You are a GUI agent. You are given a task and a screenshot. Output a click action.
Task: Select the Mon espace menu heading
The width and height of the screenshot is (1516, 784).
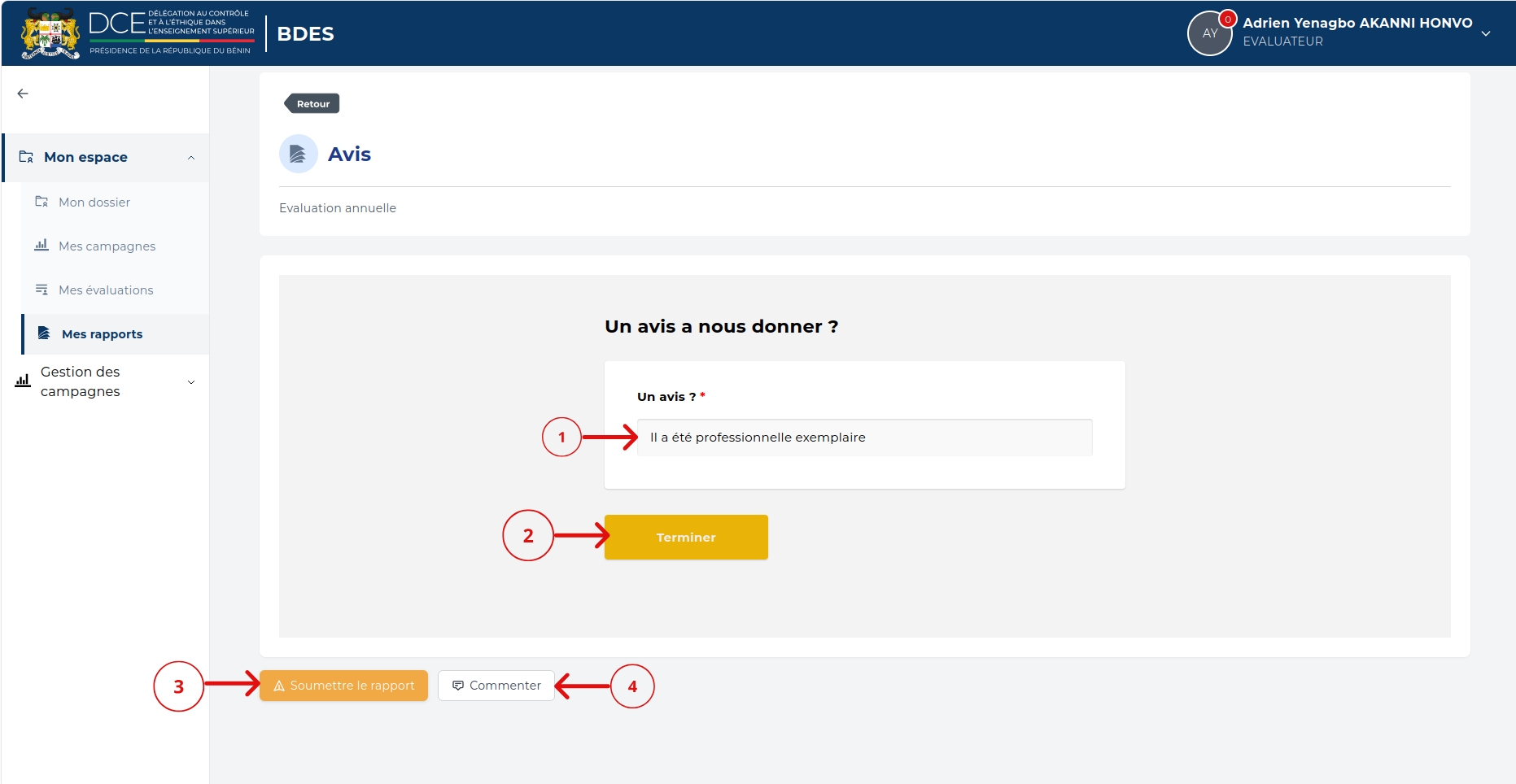tap(106, 157)
